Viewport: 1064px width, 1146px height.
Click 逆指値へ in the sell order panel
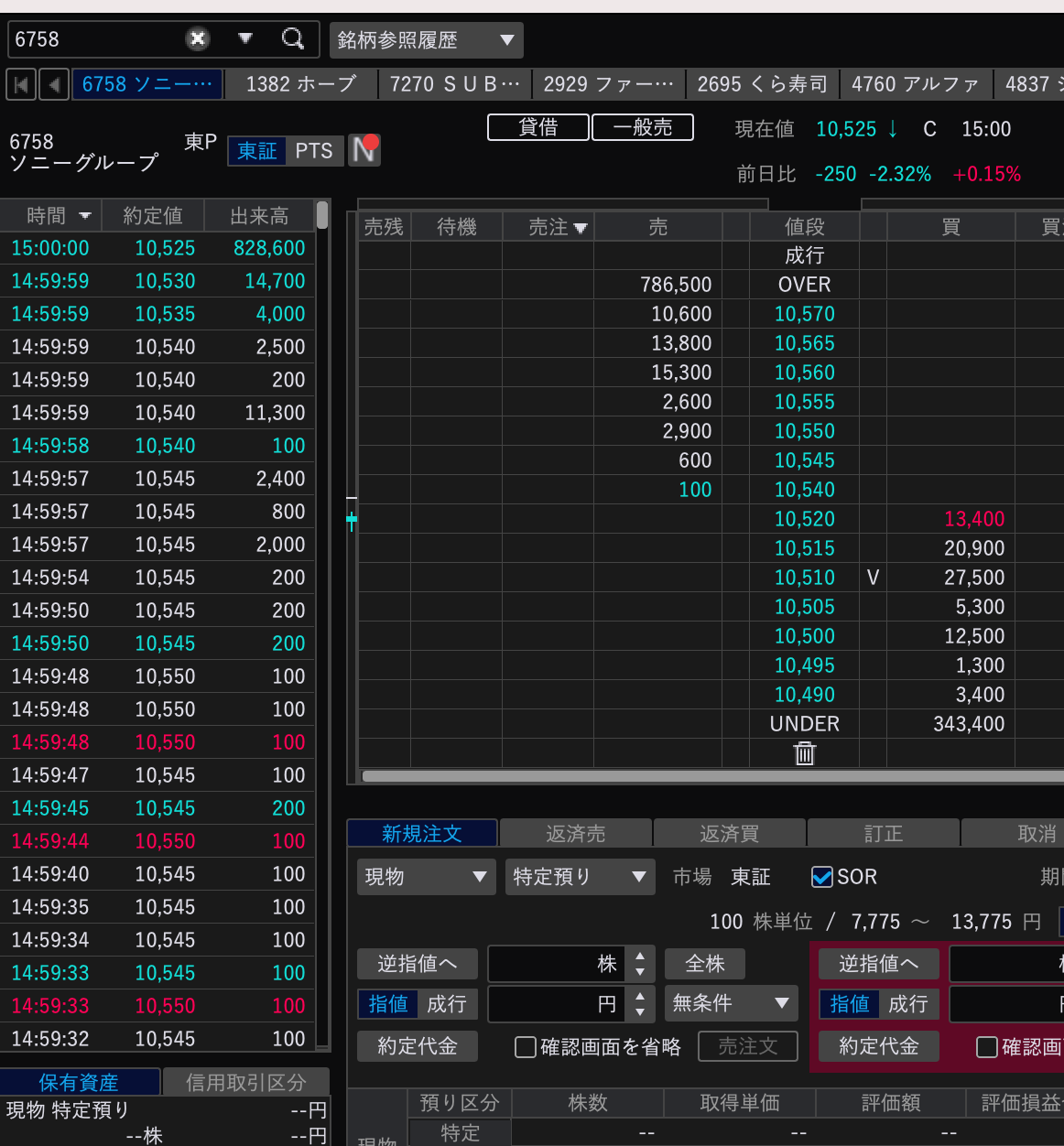click(418, 964)
